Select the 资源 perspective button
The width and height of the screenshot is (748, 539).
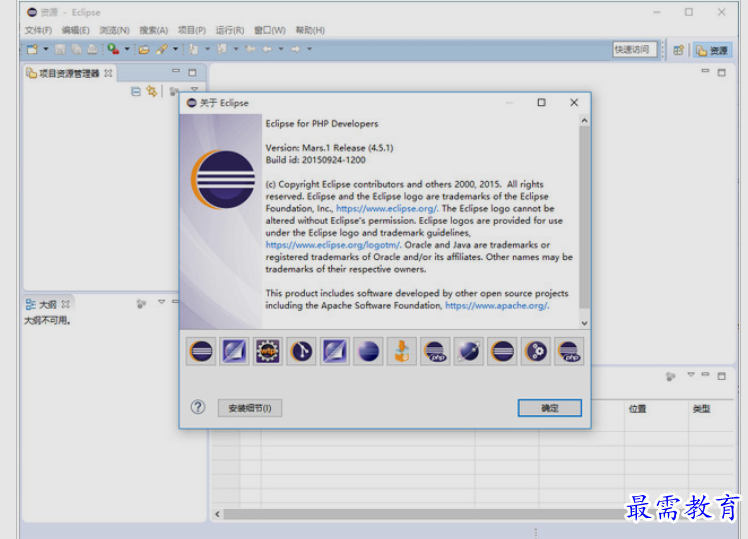point(712,50)
